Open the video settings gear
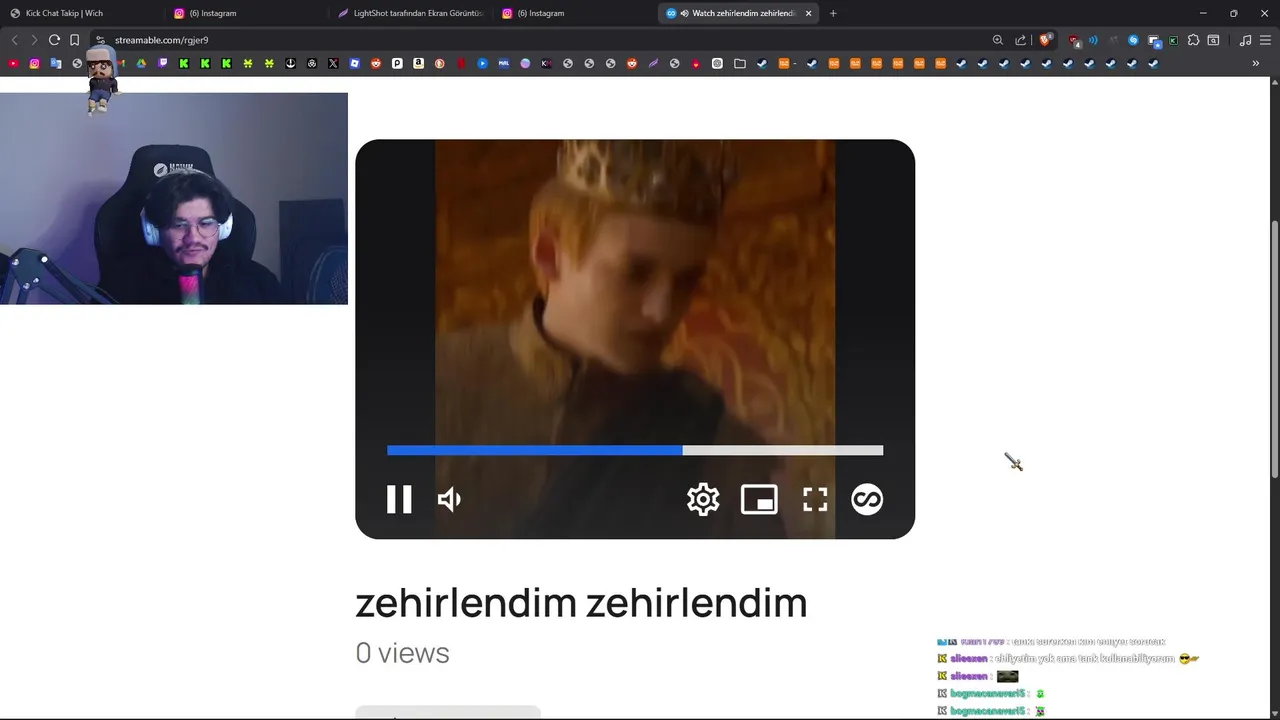The height and width of the screenshot is (720, 1280). [703, 499]
